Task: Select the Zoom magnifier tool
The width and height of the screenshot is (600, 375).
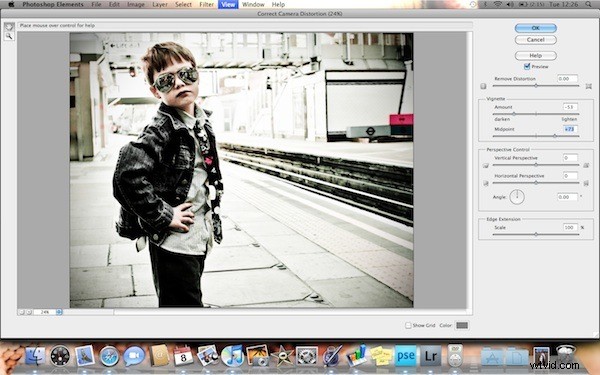Action: 9,36
